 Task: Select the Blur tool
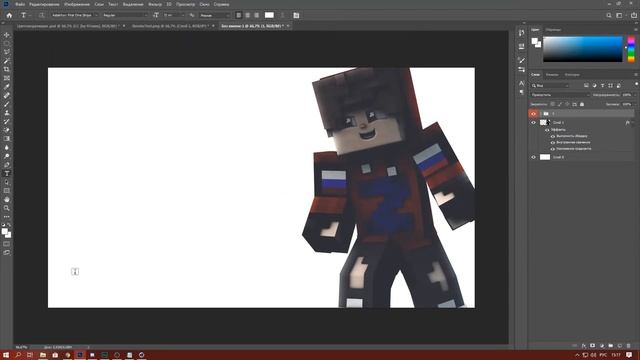[x=7, y=147]
